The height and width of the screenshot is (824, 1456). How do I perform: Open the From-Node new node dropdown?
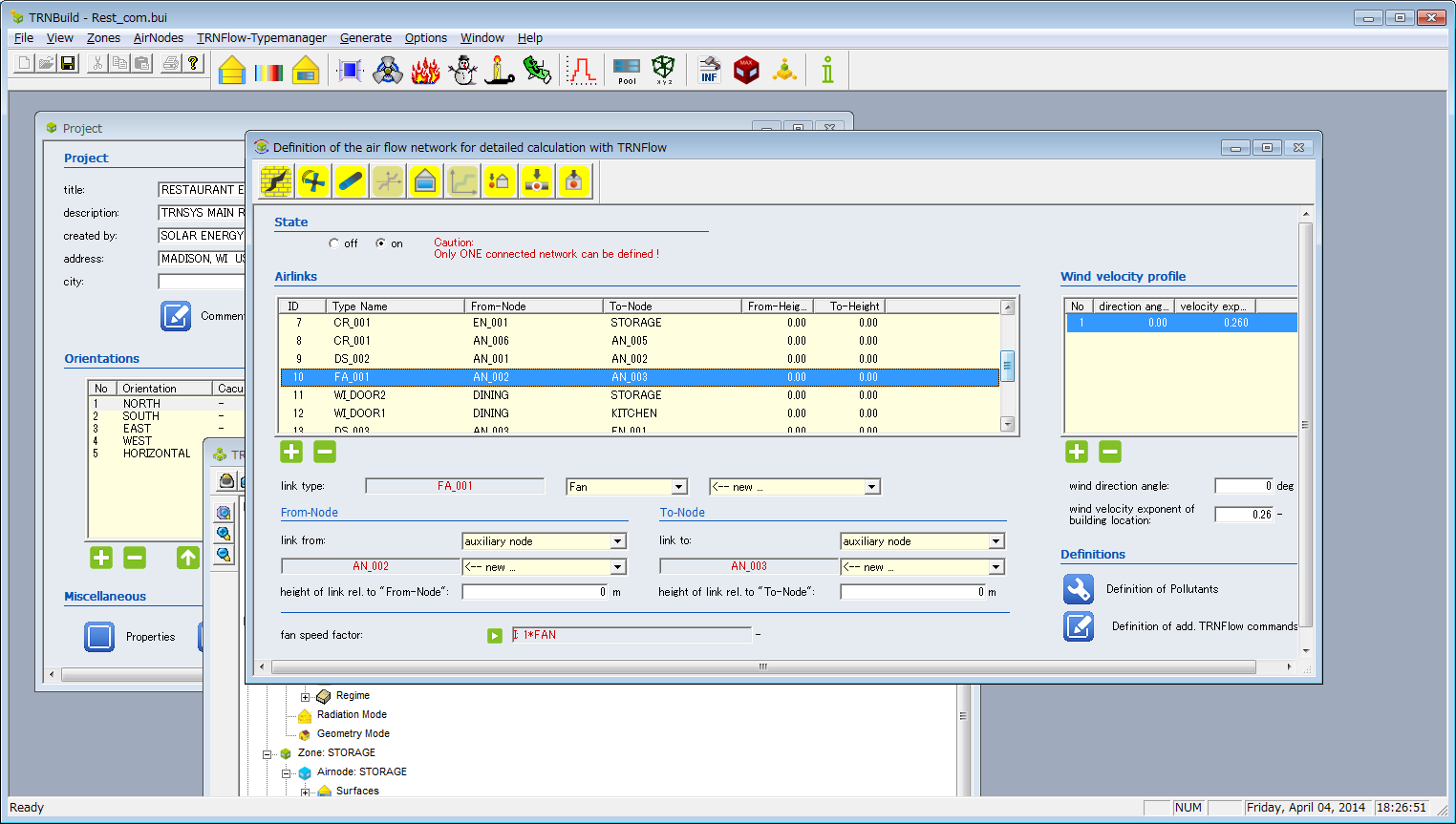[x=618, y=567]
